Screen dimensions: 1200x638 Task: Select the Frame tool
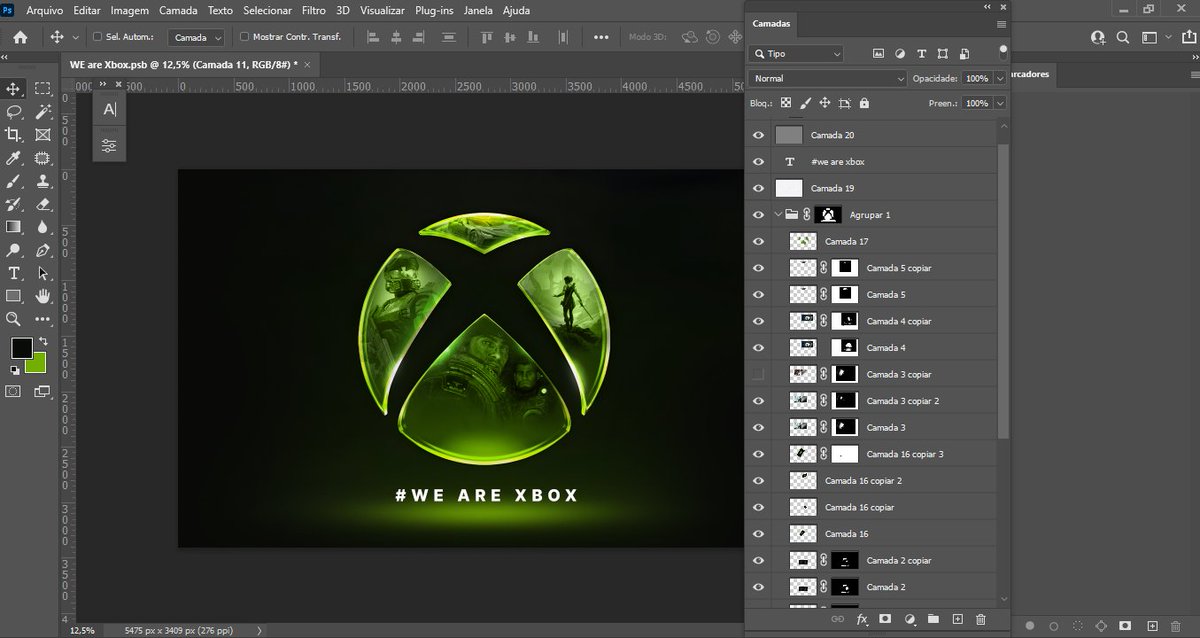[x=43, y=135]
